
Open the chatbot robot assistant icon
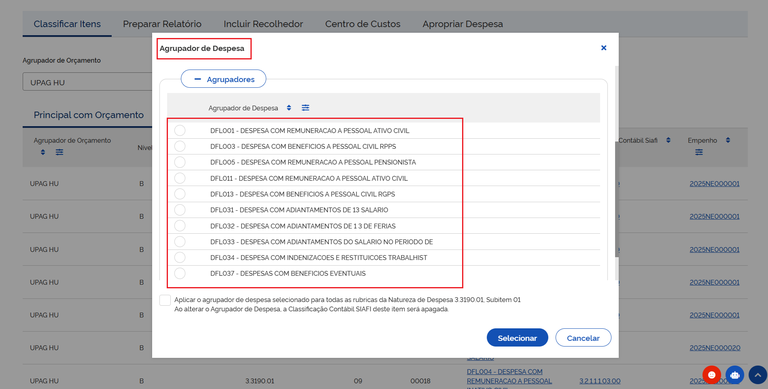click(x=734, y=375)
